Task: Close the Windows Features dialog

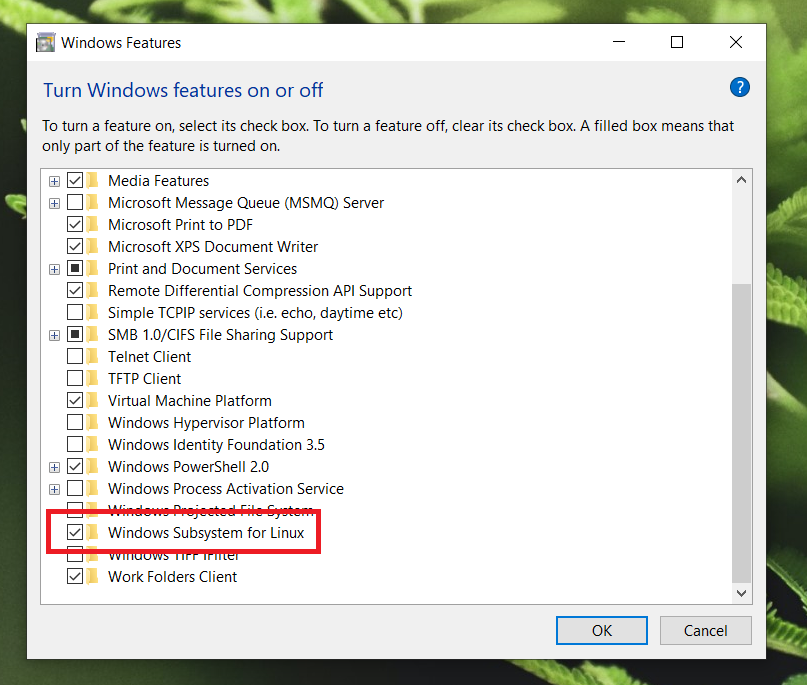Action: click(736, 42)
